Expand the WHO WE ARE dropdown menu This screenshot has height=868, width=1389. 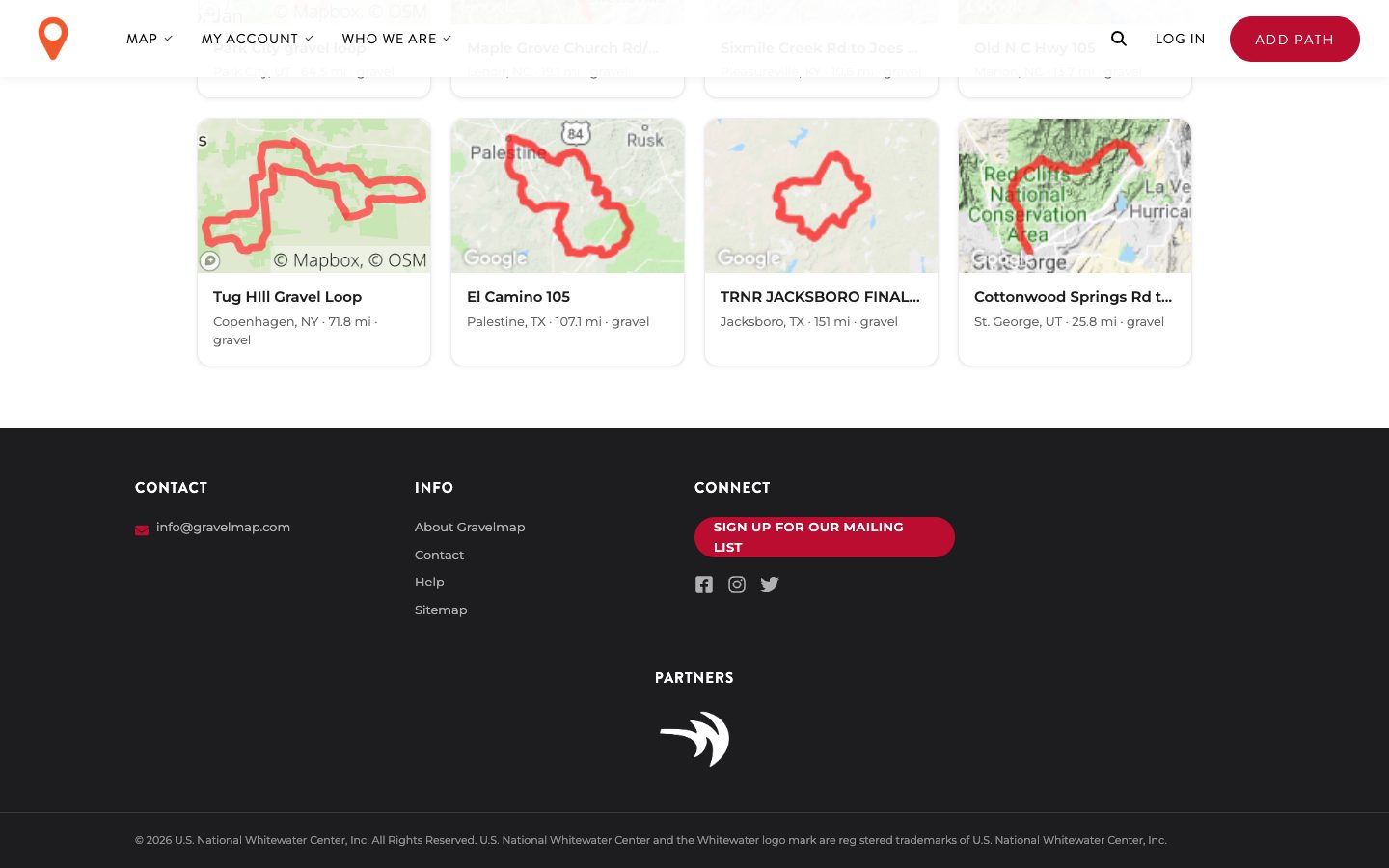click(x=396, y=39)
